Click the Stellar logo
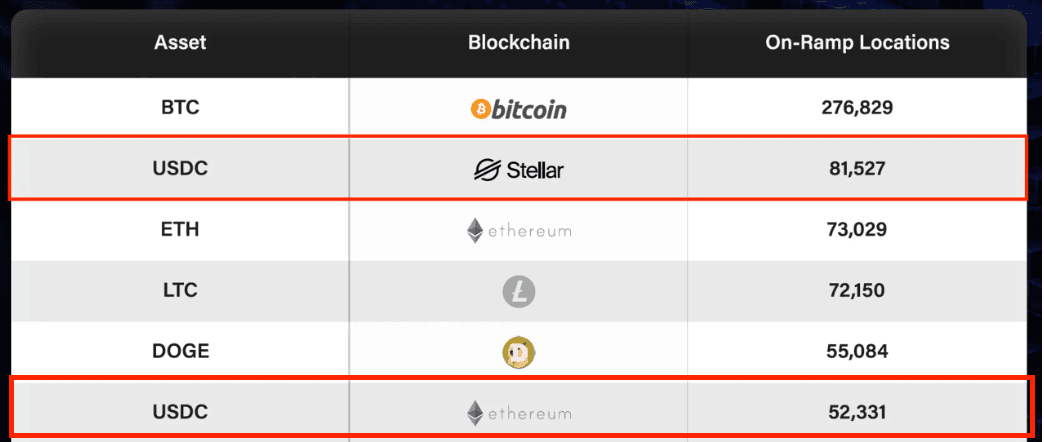Screen dimensions: 1044x442 [518, 170]
